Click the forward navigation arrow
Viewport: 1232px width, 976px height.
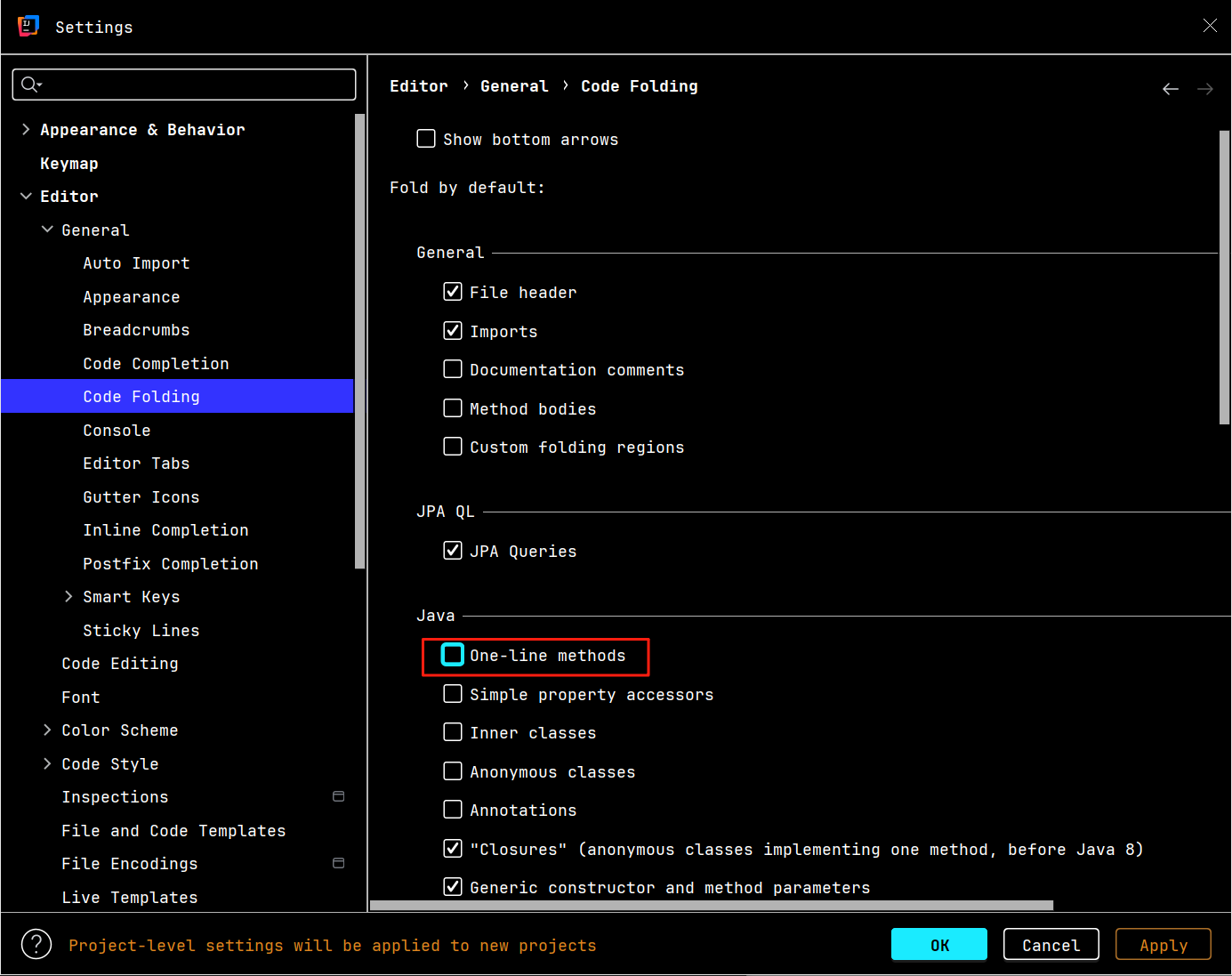(1205, 89)
